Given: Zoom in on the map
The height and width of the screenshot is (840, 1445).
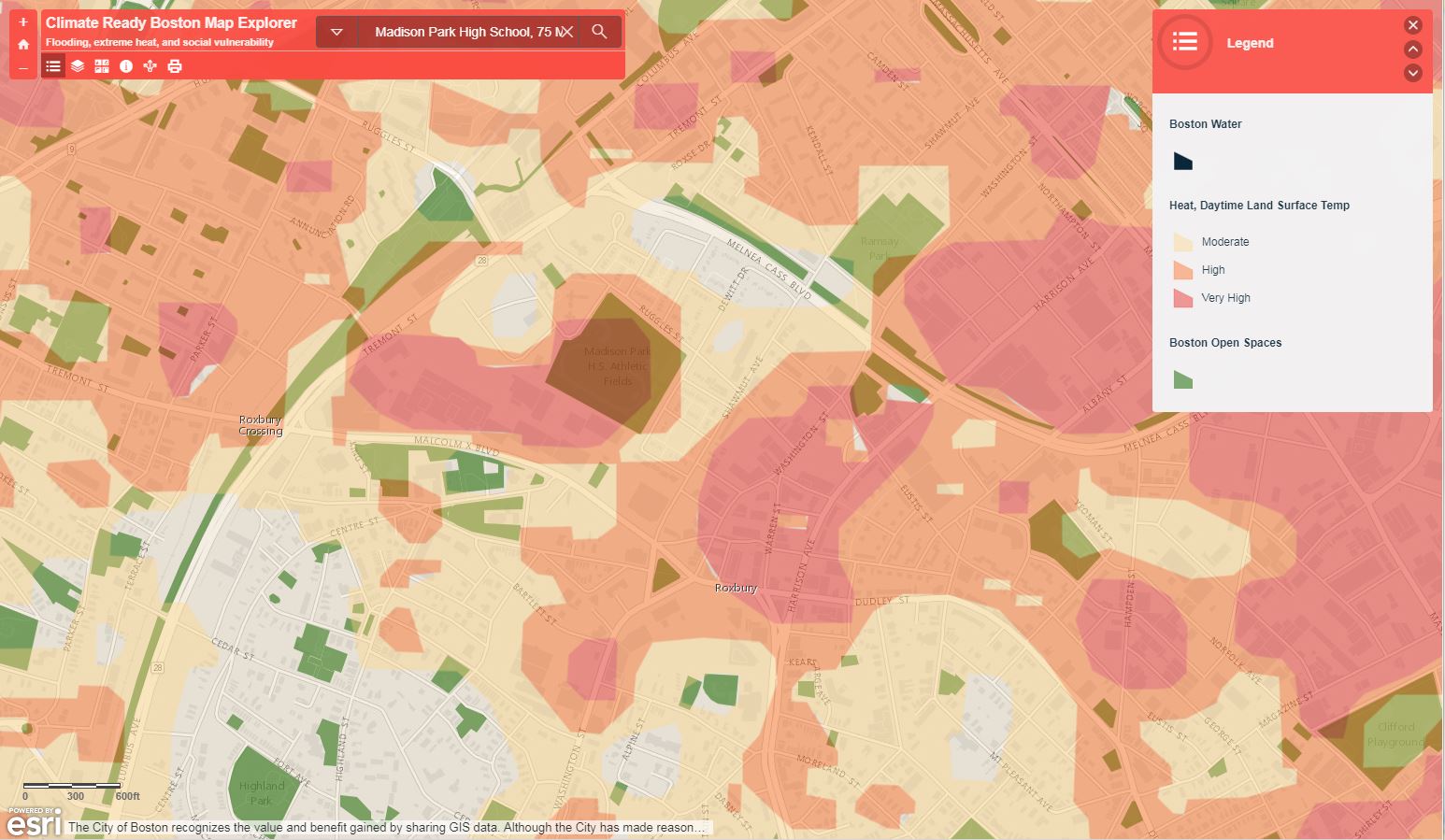Looking at the screenshot, I should coord(23,22).
